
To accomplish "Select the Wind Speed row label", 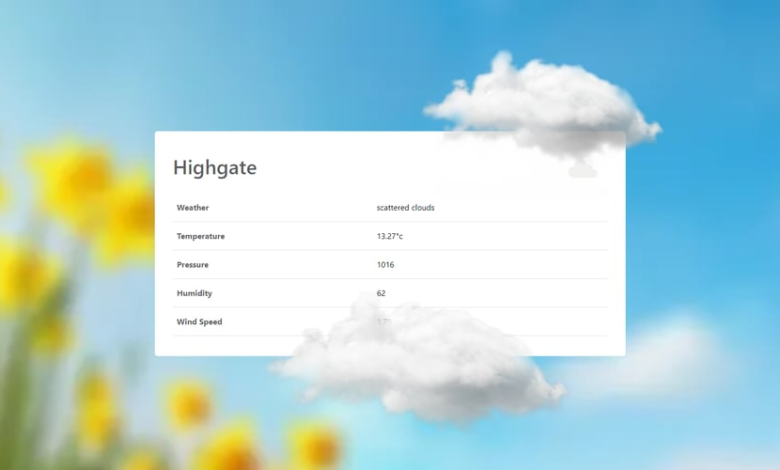I will tap(199, 322).
